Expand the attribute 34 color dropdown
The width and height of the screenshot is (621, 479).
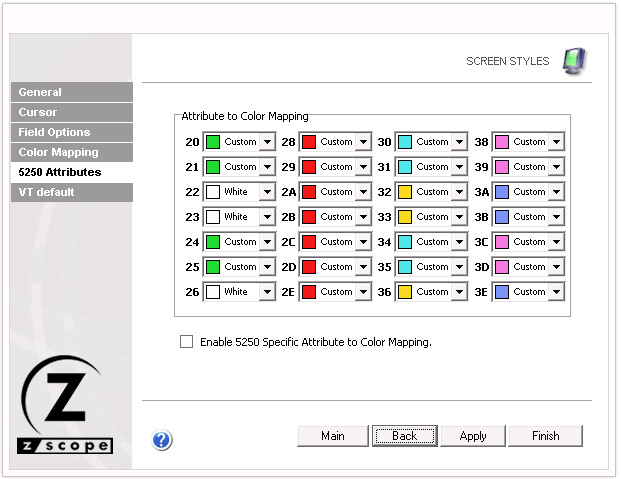(459, 242)
